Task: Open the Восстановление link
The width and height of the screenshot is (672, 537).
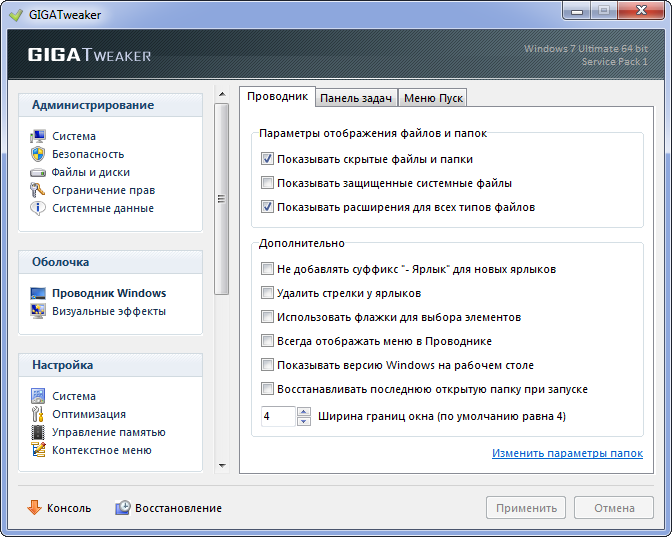Action: 178,508
